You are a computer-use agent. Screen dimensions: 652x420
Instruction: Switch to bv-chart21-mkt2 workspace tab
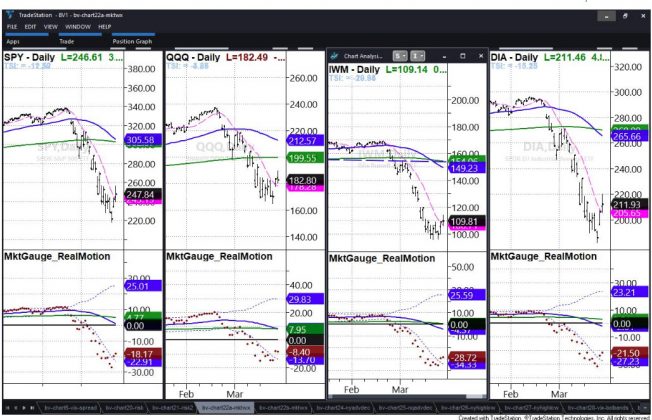click(x=173, y=408)
